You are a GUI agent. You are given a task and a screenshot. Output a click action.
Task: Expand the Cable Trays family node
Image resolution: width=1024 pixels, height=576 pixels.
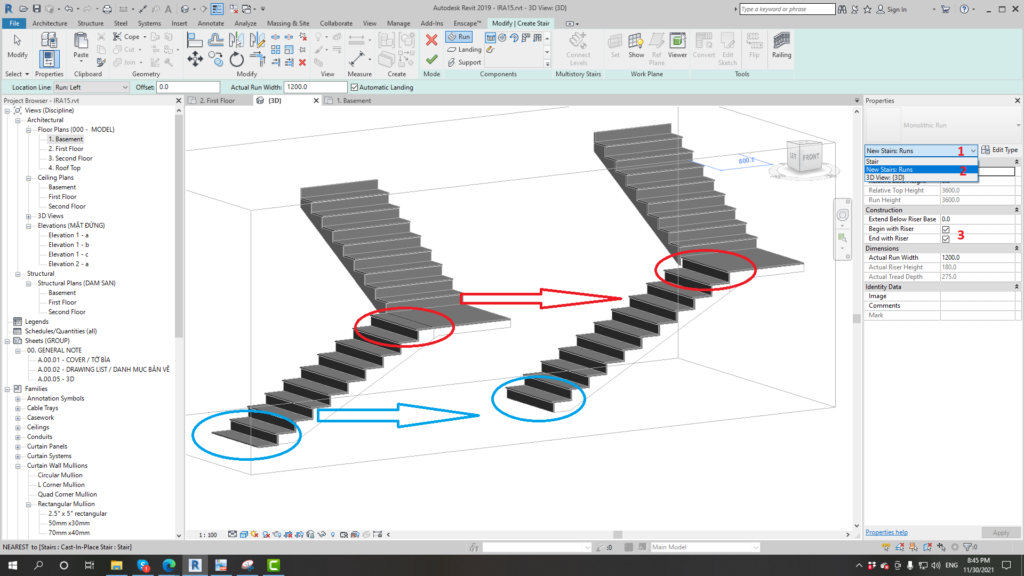tap(18, 408)
